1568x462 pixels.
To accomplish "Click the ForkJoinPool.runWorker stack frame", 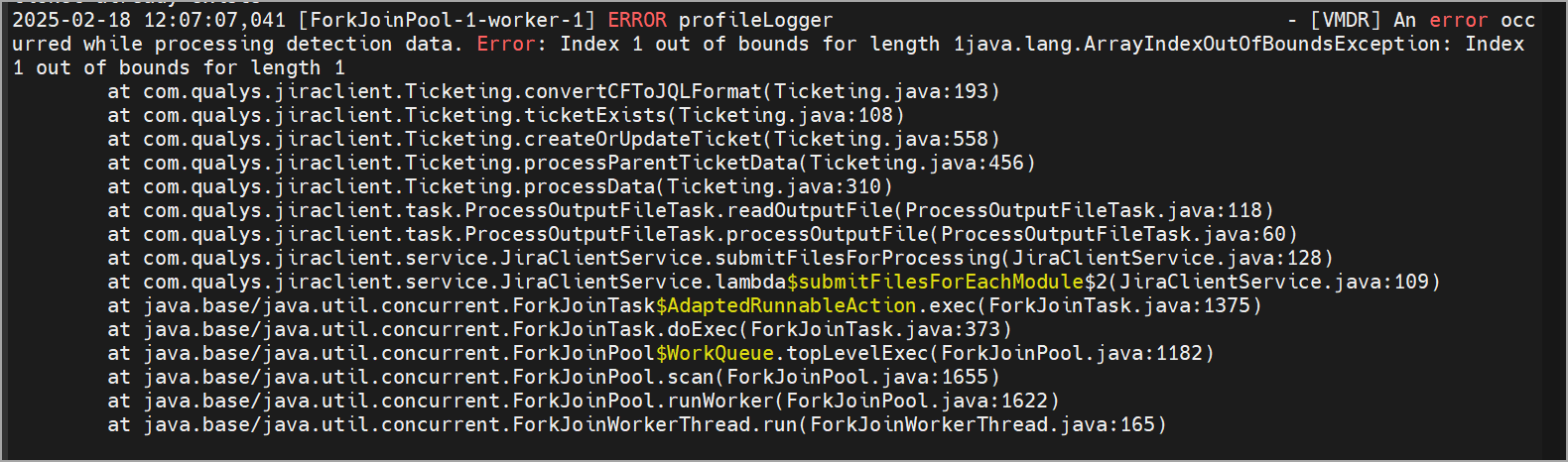I will (x=584, y=401).
